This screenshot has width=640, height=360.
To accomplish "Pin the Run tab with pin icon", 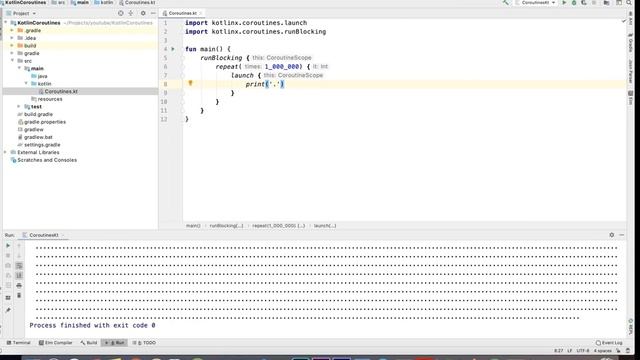I will (8, 310).
